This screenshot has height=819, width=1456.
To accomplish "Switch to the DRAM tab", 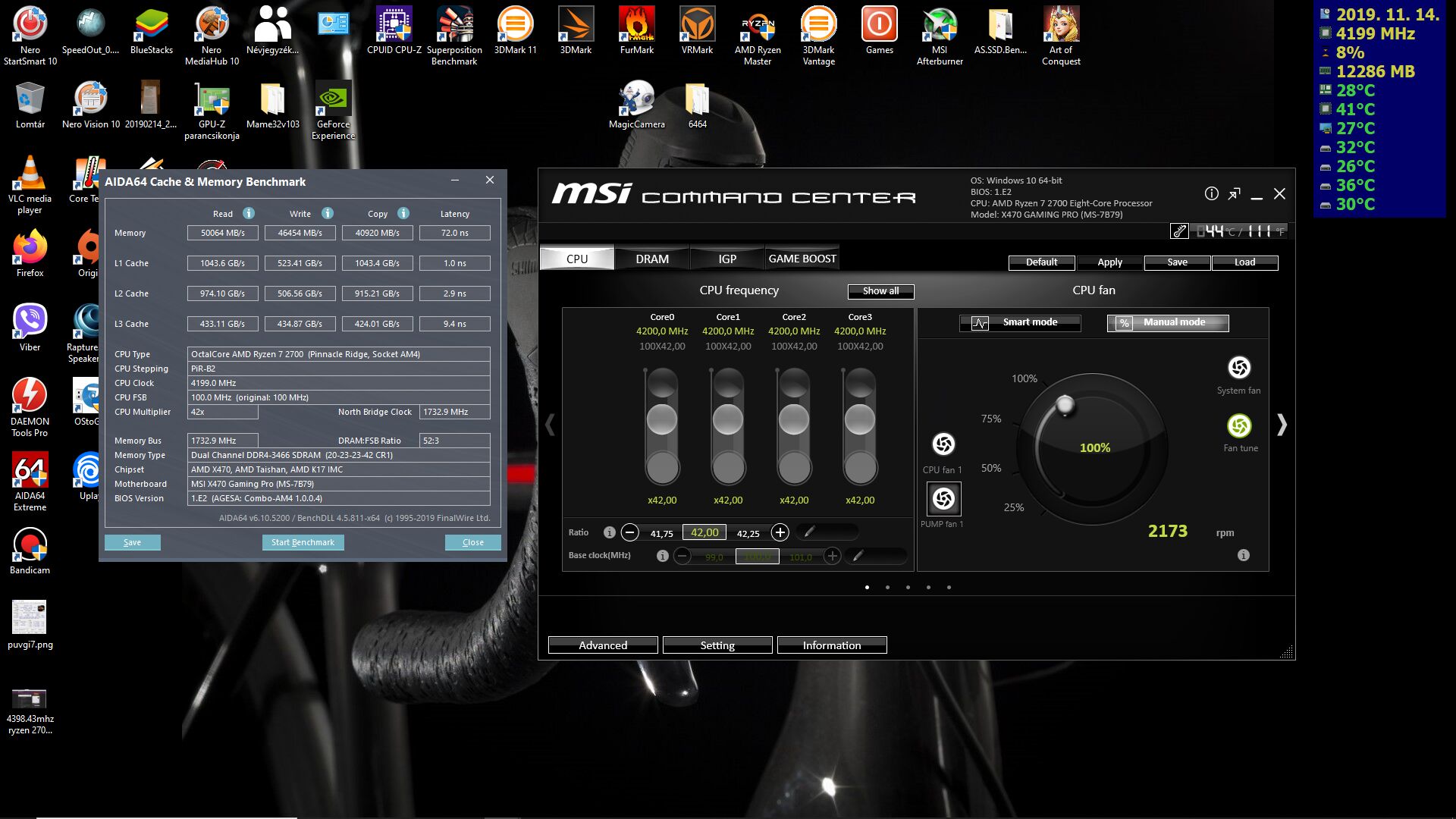I will point(652,259).
